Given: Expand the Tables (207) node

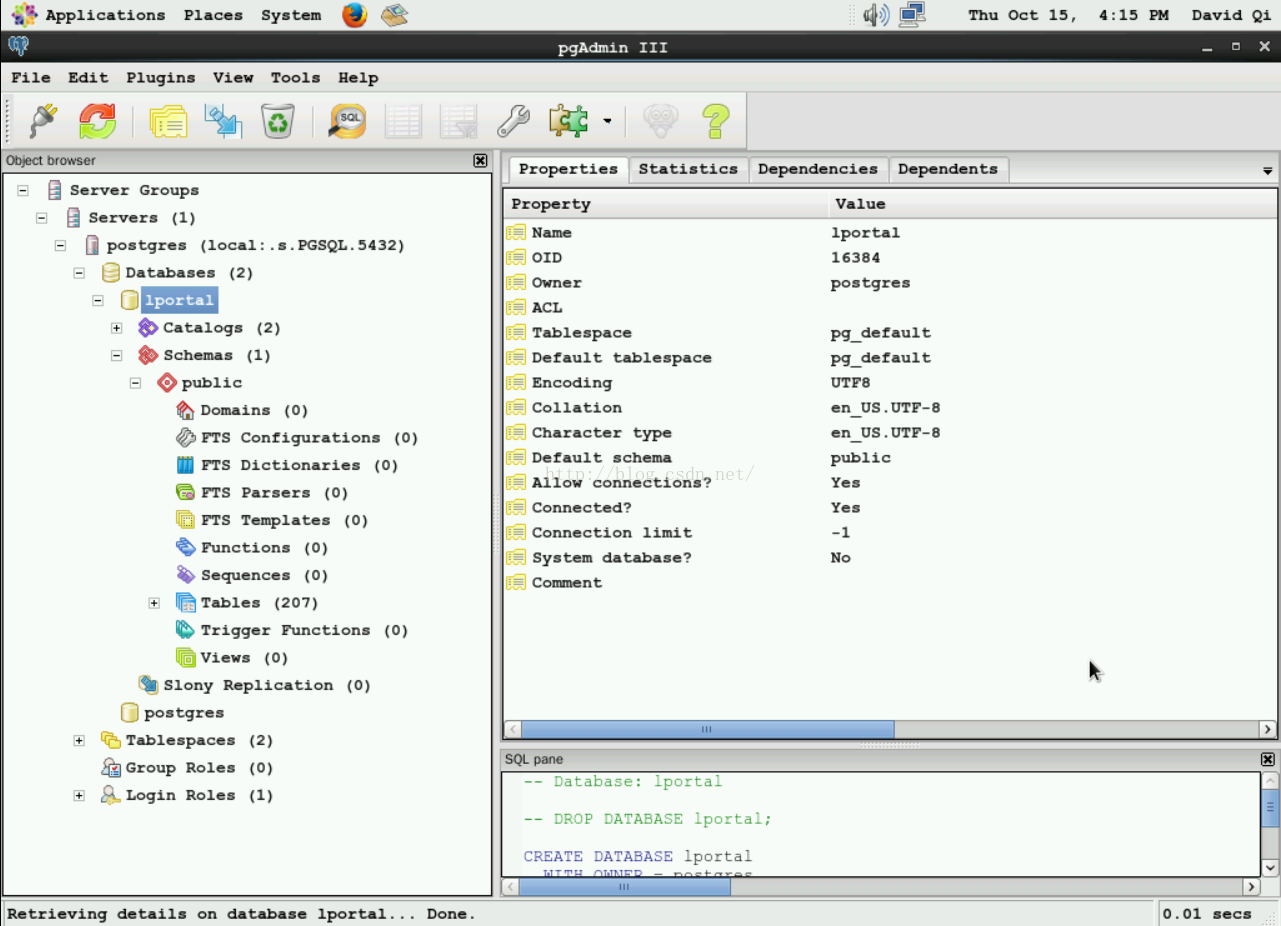Looking at the screenshot, I should pyautogui.click(x=154, y=603).
